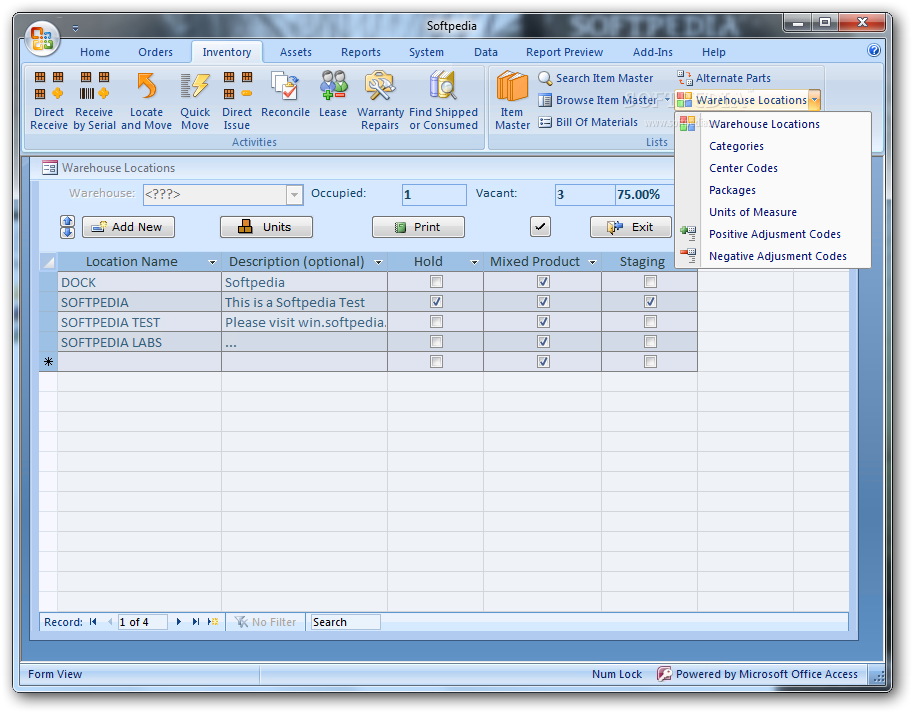The width and height of the screenshot is (913, 713).
Task: Click the Add New button
Action: point(128,227)
